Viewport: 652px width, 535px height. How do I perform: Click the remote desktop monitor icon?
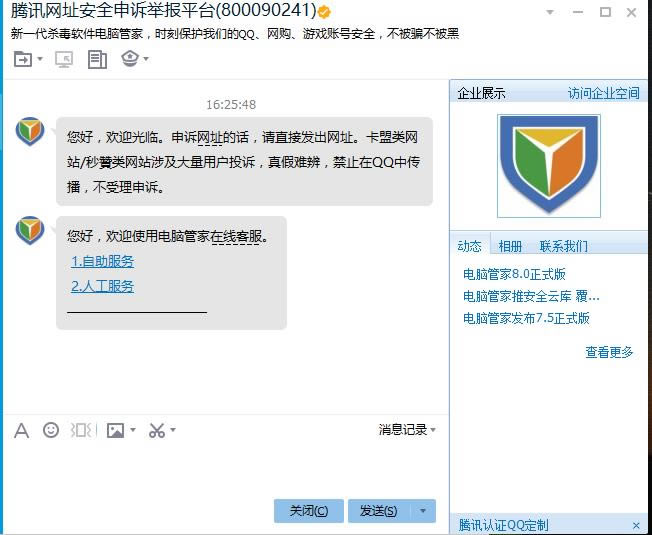(63, 59)
